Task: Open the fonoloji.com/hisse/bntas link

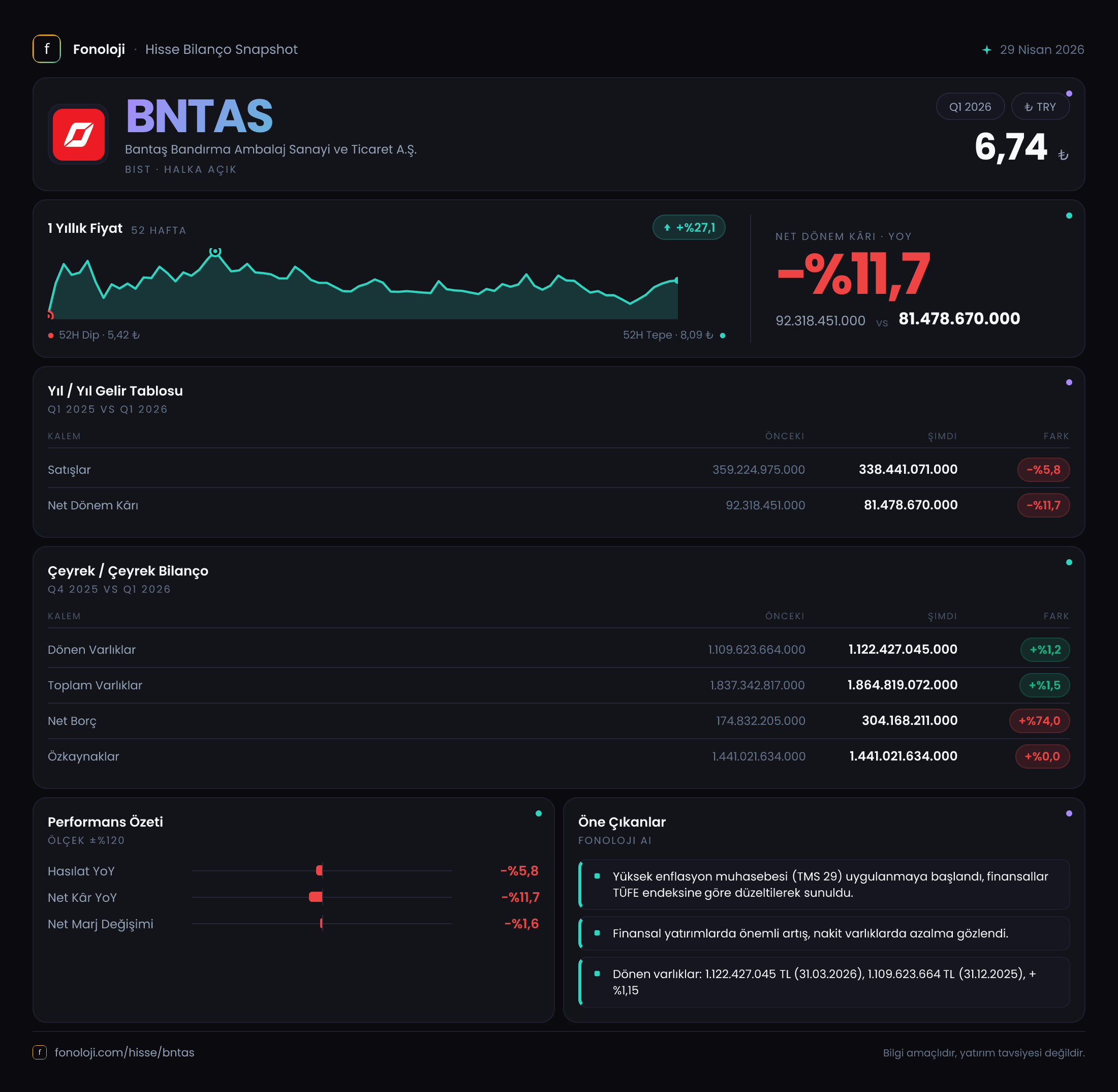Action: 125,1052
